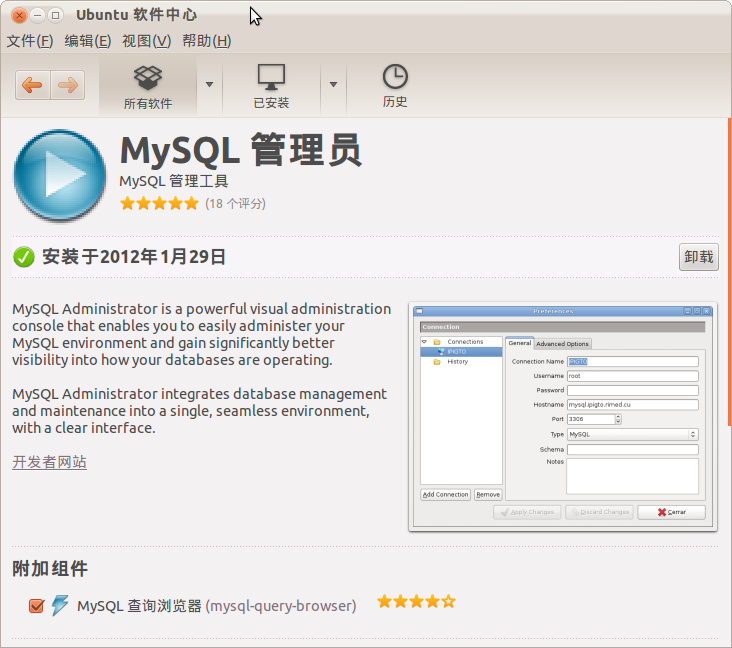Click the four-star rating of mysql-query-browser
This screenshot has width=732, height=648.
click(x=416, y=601)
